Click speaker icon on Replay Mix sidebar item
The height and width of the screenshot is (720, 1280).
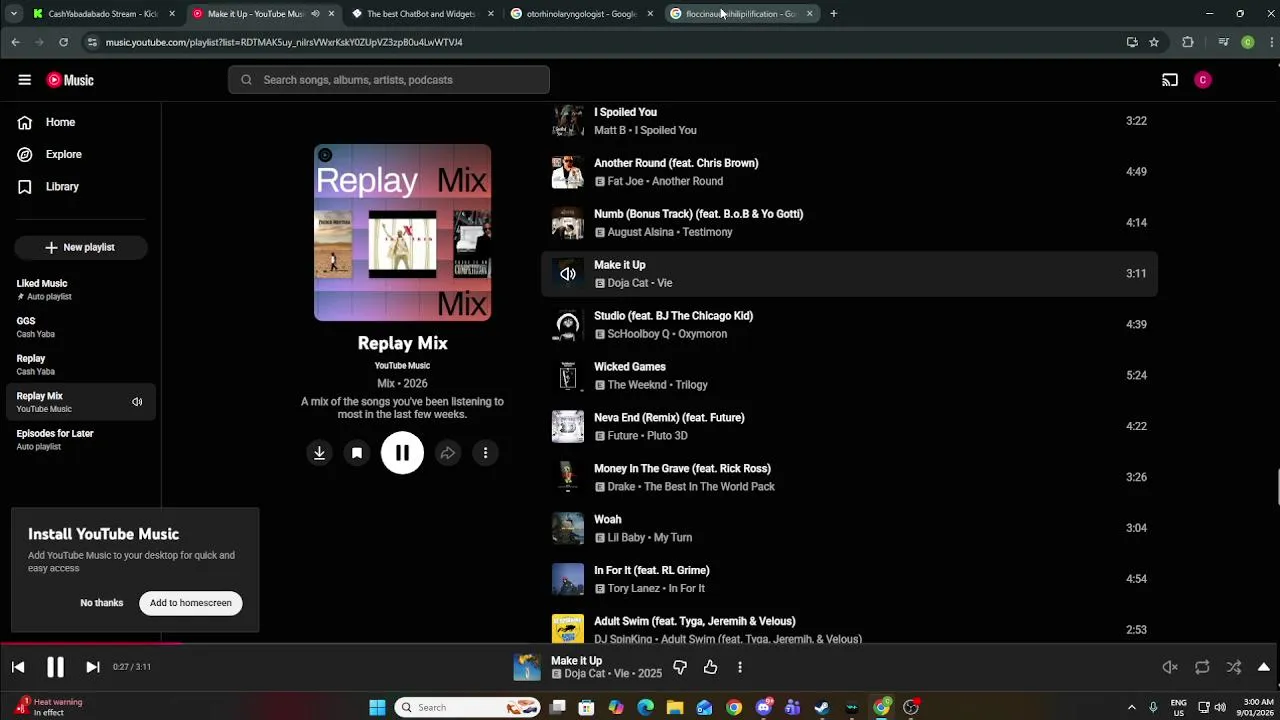click(137, 402)
